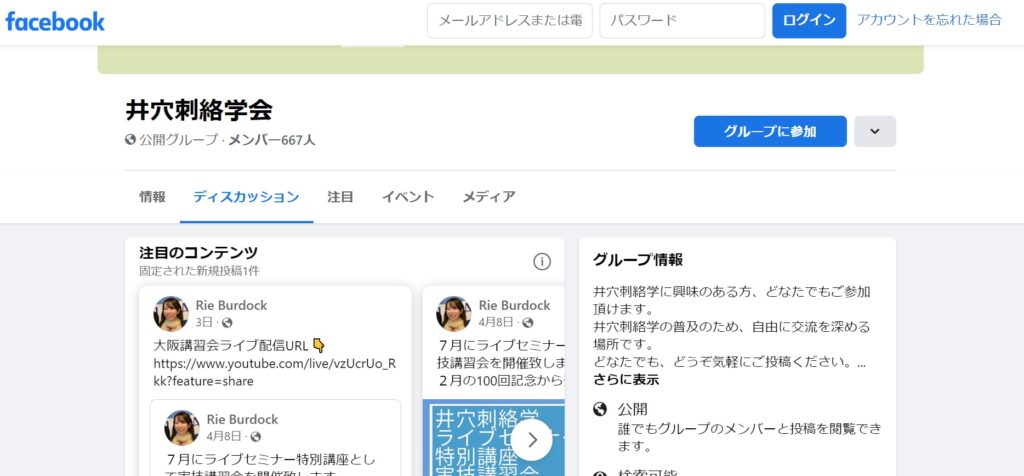
Task: Open the アカウントを忘れた場合 link
Action: click(x=929, y=20)
